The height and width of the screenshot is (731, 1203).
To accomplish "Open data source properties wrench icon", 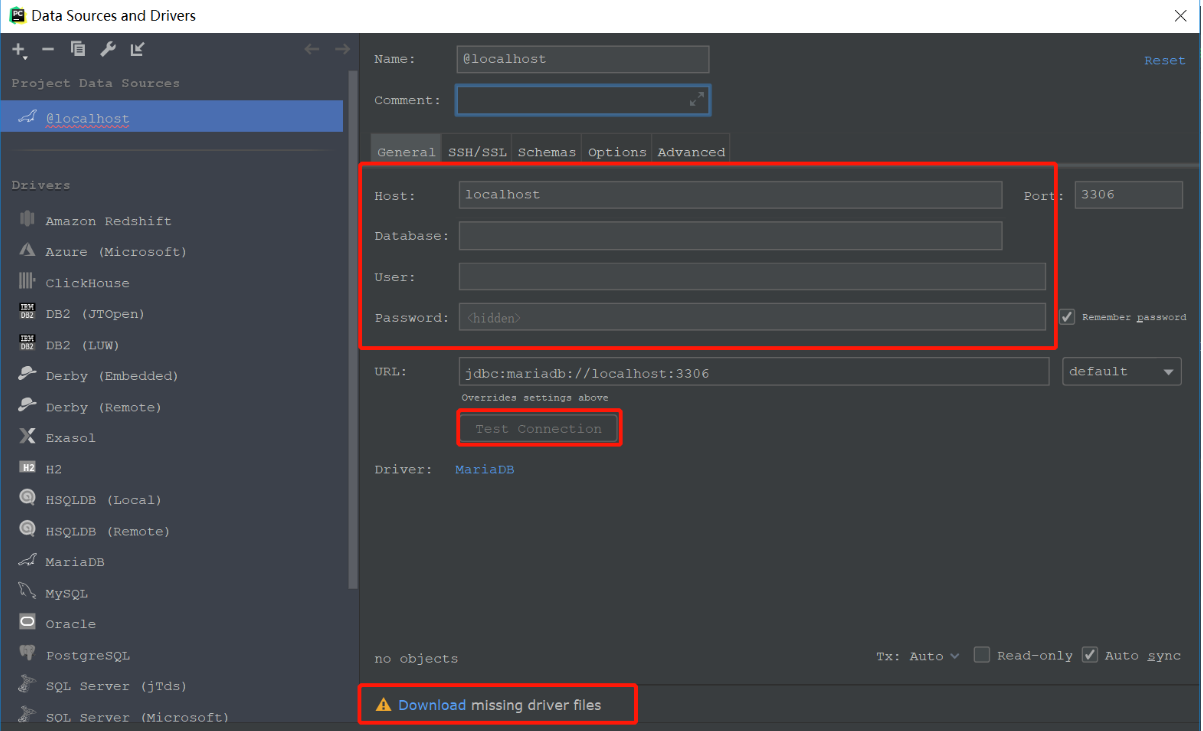I will pos(107,48).
